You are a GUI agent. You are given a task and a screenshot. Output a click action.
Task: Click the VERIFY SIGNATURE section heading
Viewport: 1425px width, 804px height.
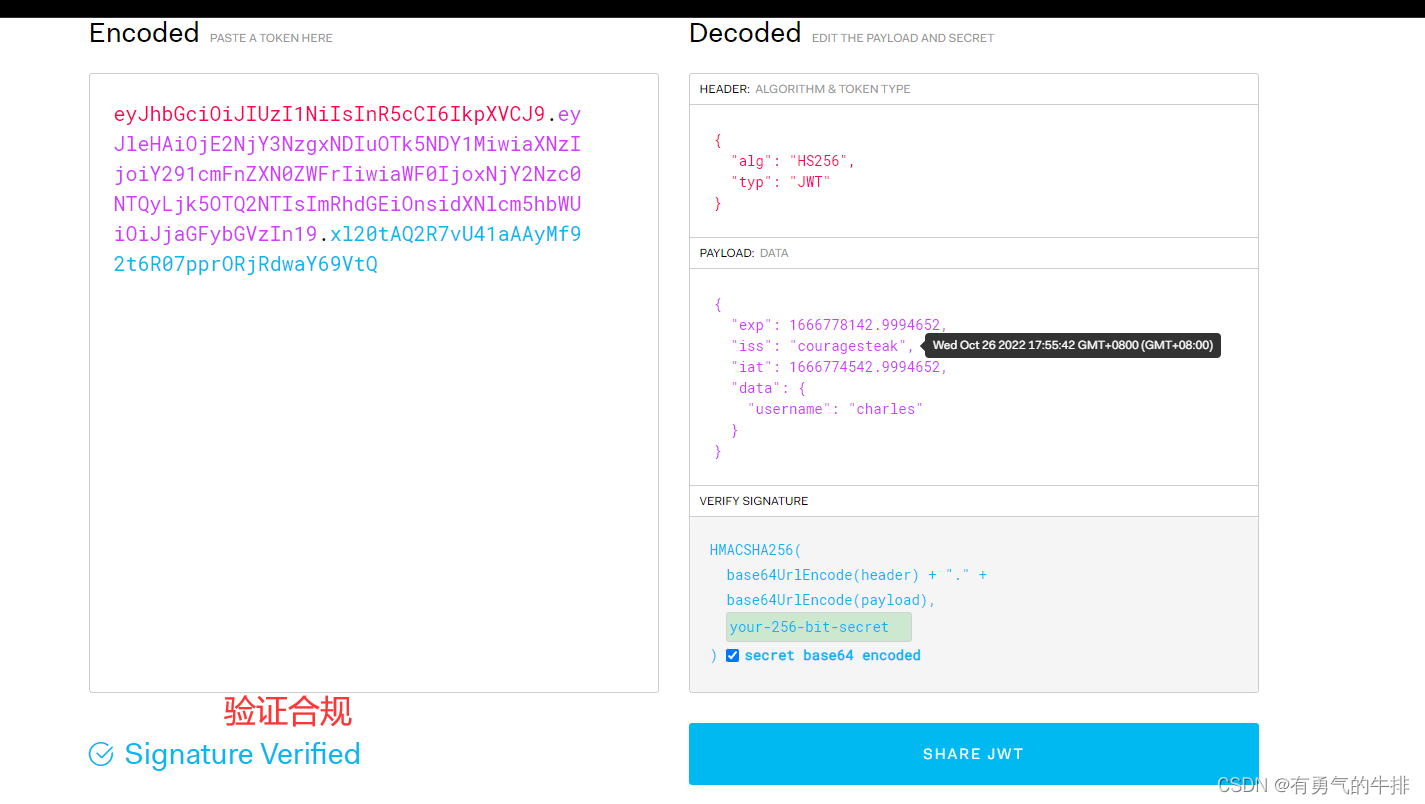(x=754, y=501)
